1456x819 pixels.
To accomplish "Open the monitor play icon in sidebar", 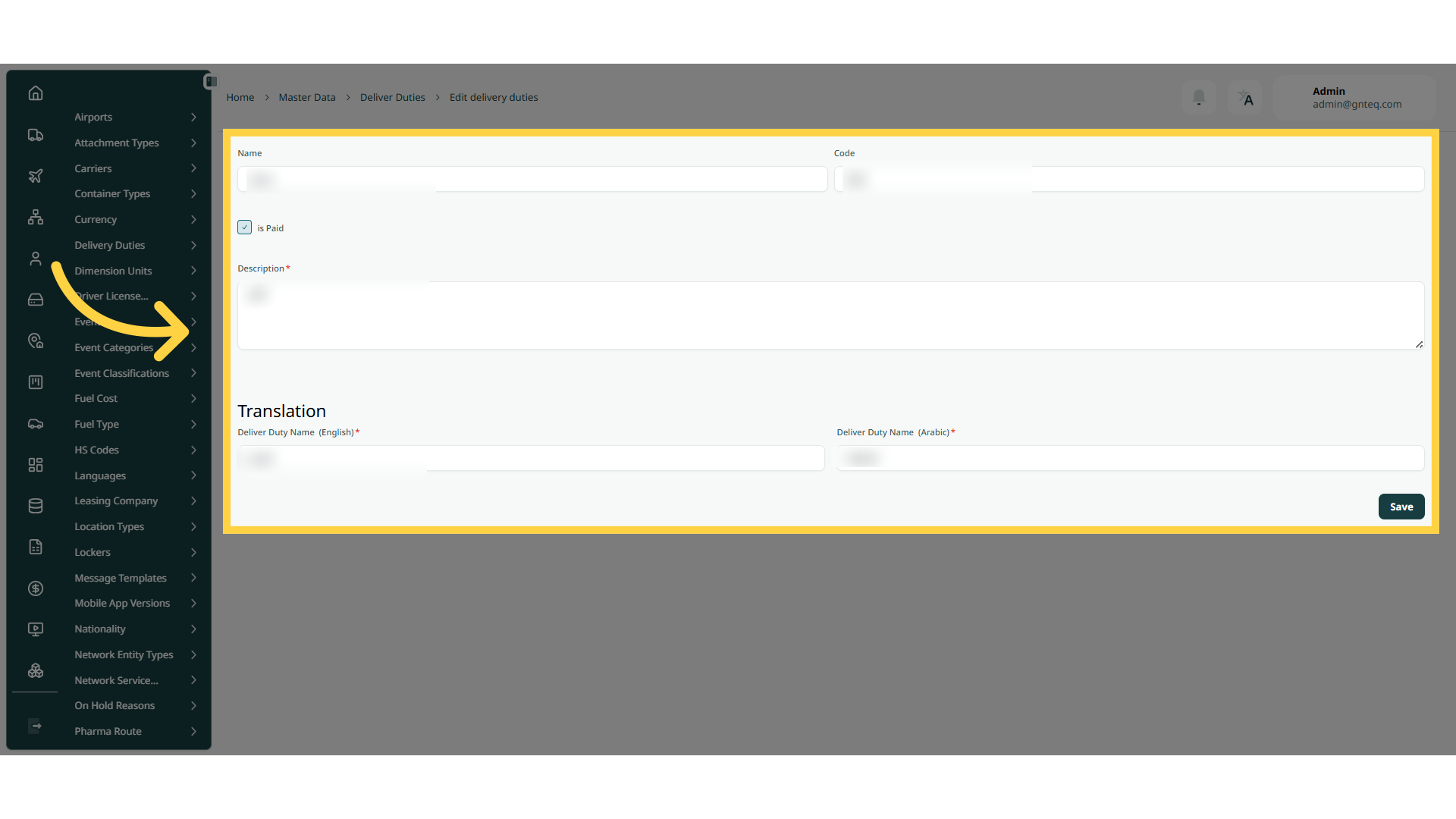I will tap(36, 629).
